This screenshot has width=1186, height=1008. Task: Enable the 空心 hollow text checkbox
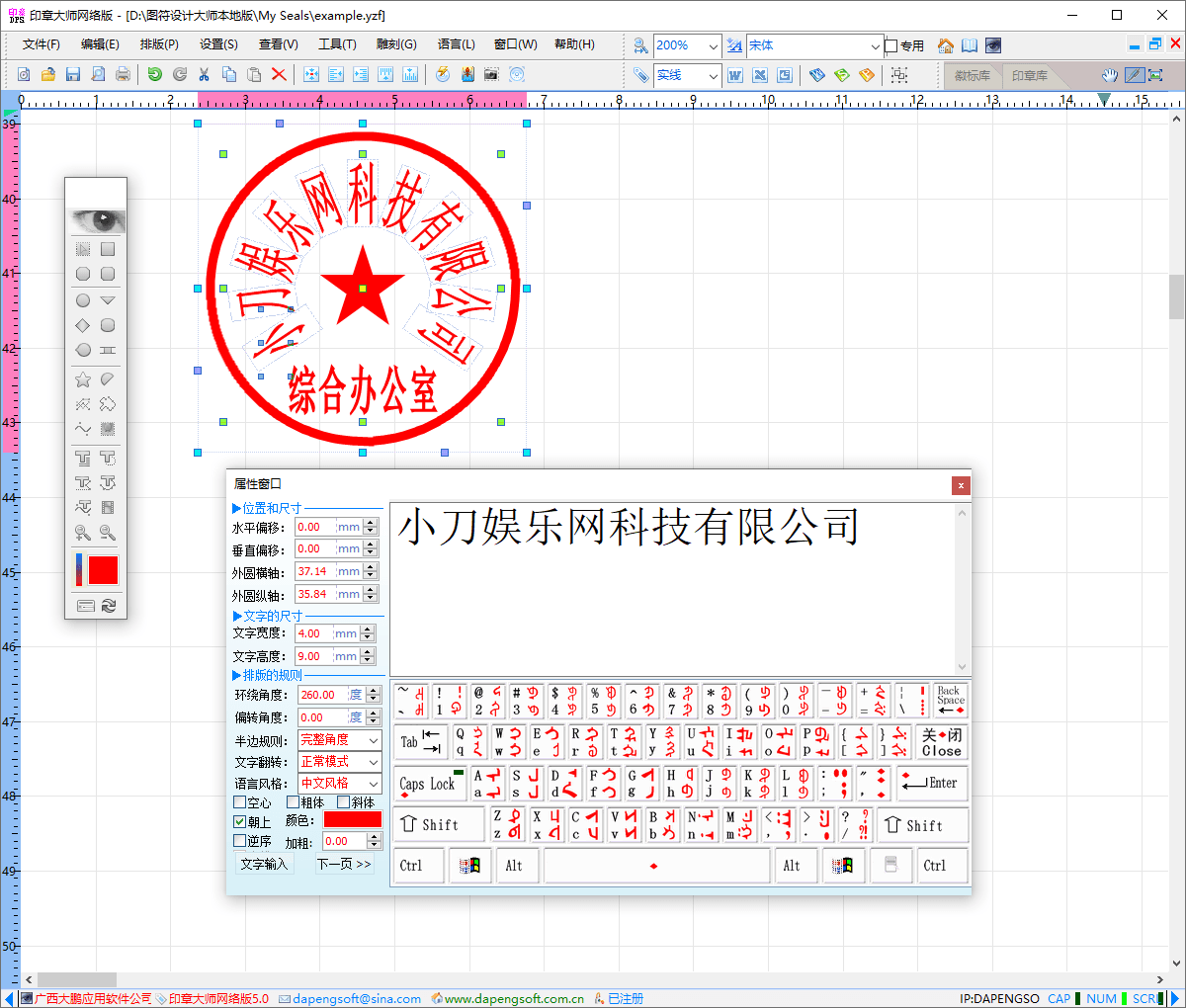pyautogui.click(x=240, y=802)
